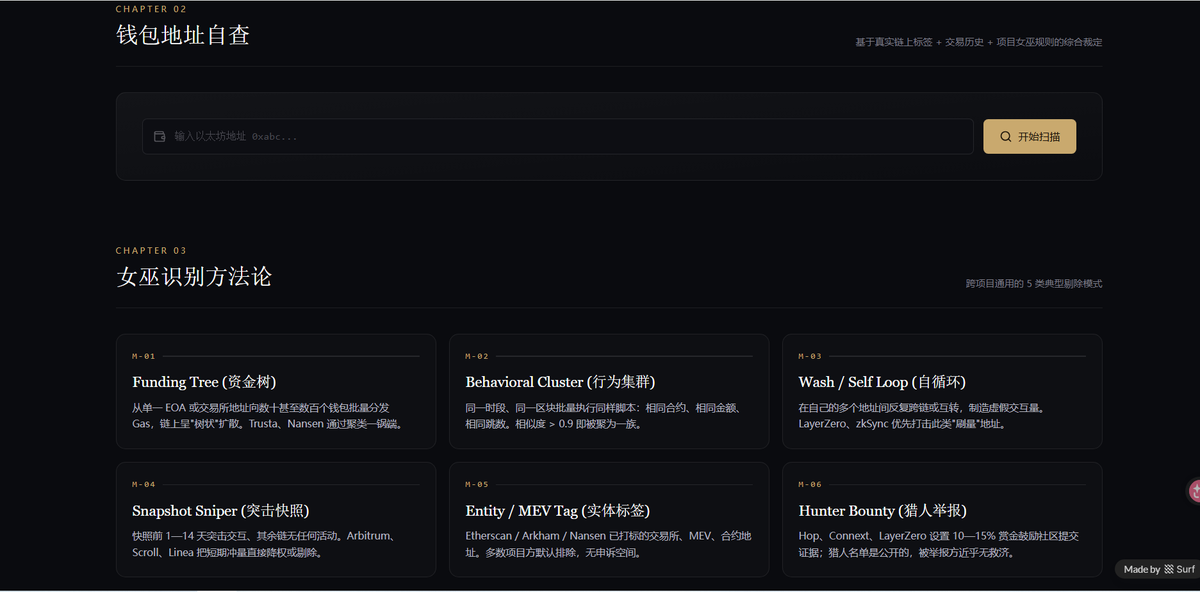This screenshot has width=1200, height=592.
Task: Click the M-02 card label
Action: (x=477, y=356)
